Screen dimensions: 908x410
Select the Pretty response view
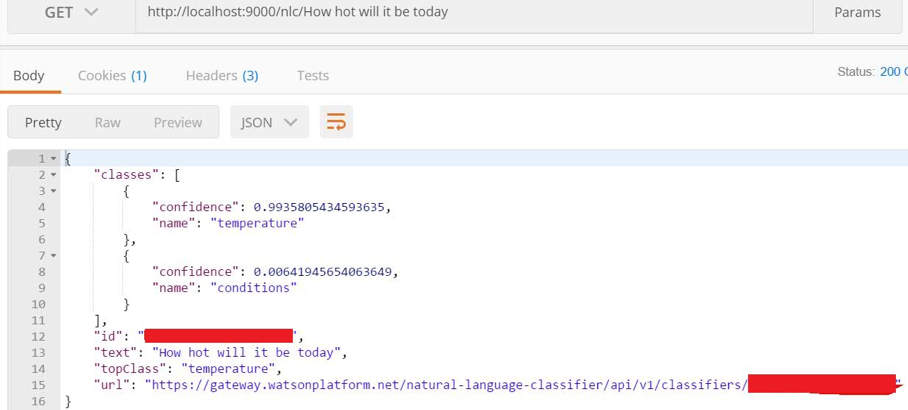click(x=43, y=122)
